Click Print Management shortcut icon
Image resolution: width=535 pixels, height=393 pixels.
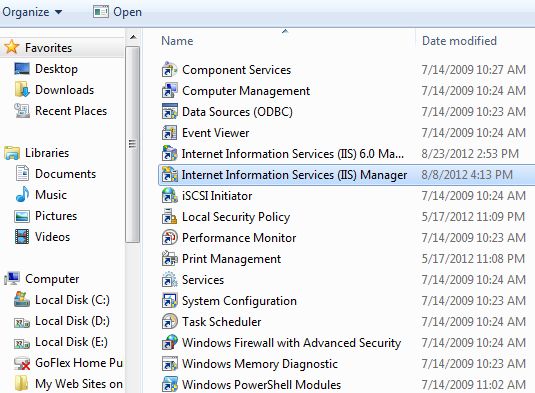170,259
